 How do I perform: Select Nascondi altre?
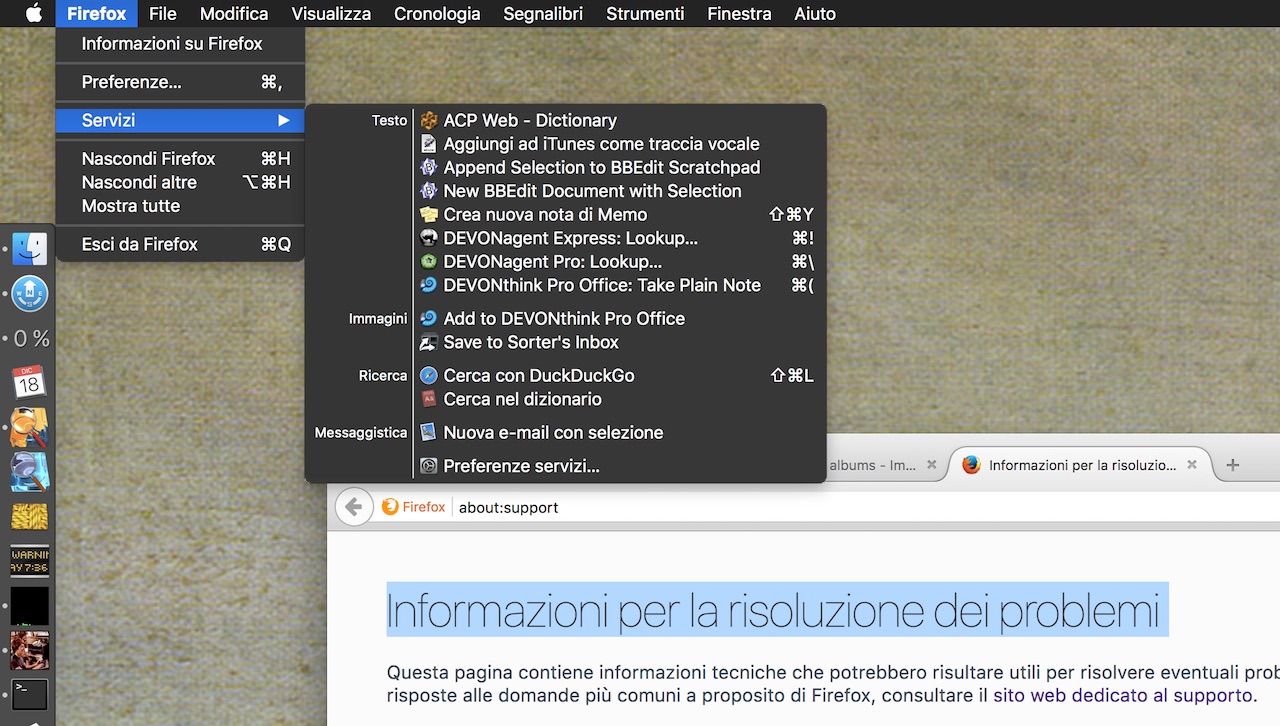(x=180, y=182)
